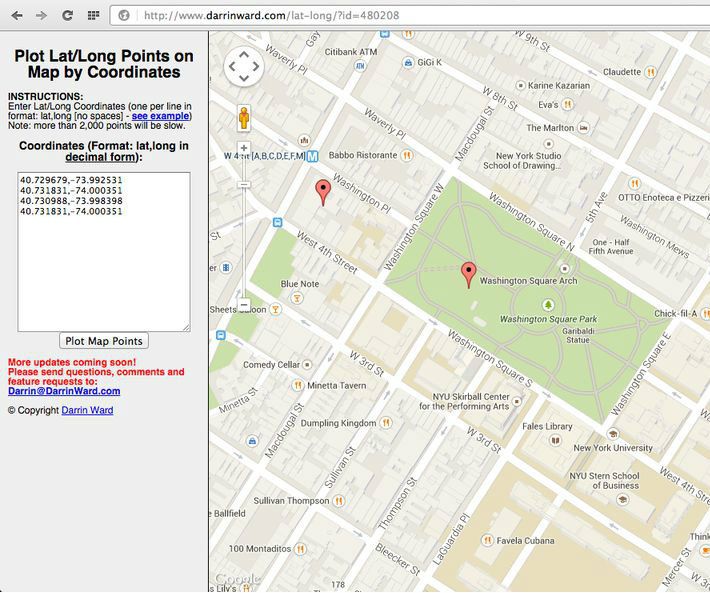Click the Plot Map Points button
710x593 pixels.
(x=104, y=341)
